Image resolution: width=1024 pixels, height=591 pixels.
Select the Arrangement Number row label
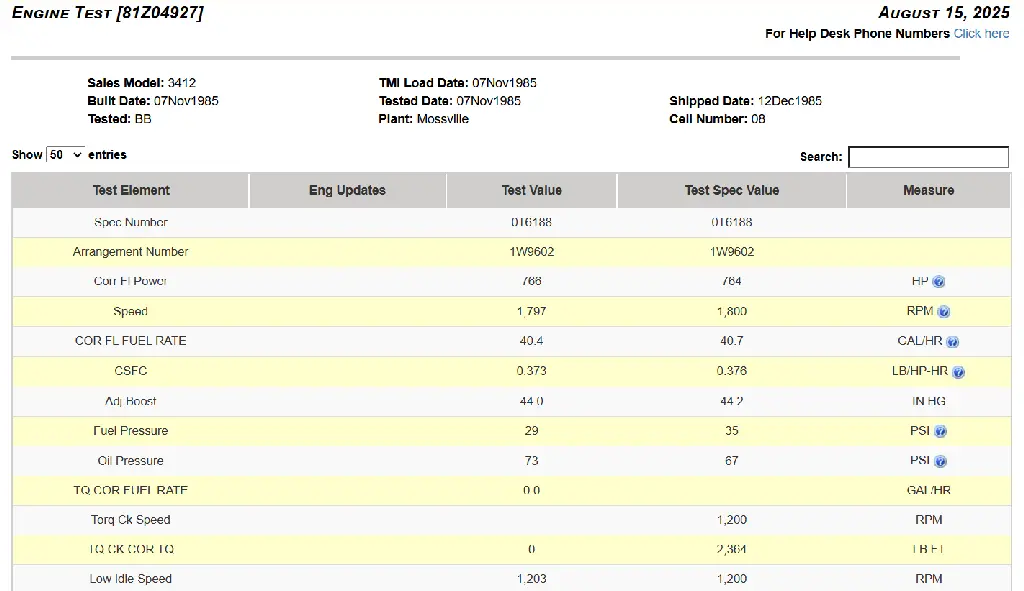pyautogui.click(x=131, y=252)
